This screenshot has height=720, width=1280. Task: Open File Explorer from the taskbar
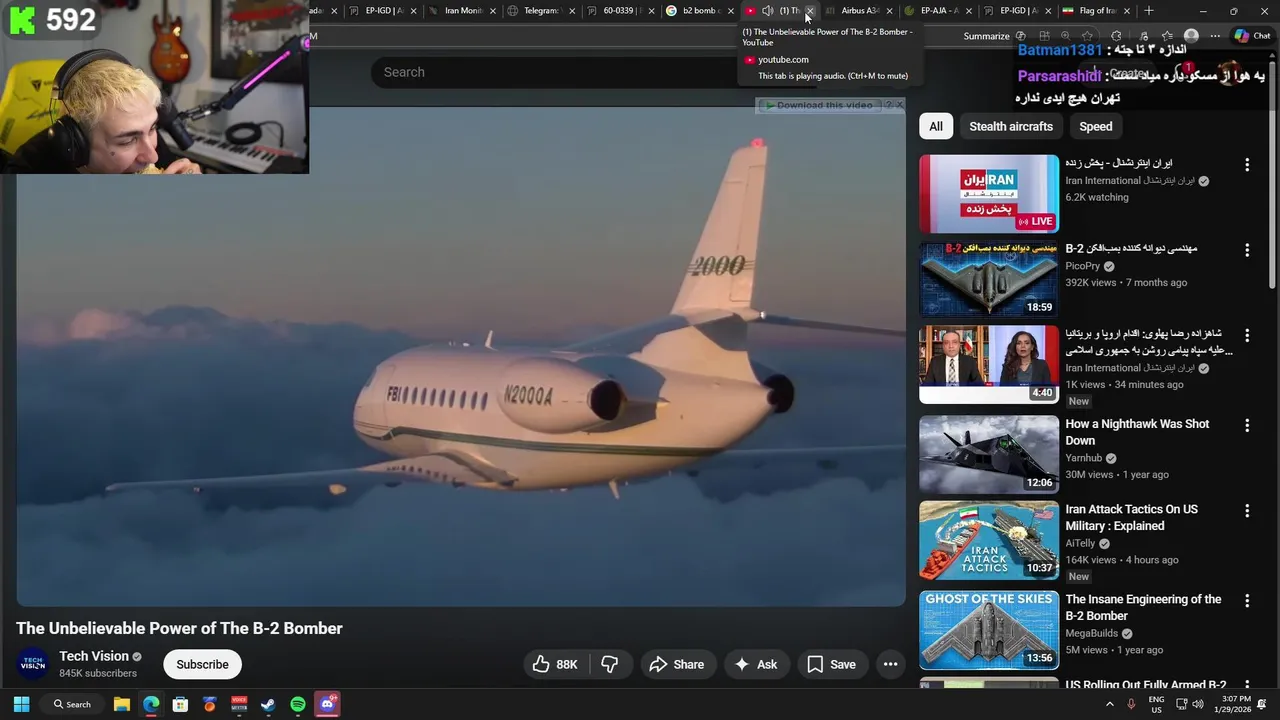coord(121,704)
